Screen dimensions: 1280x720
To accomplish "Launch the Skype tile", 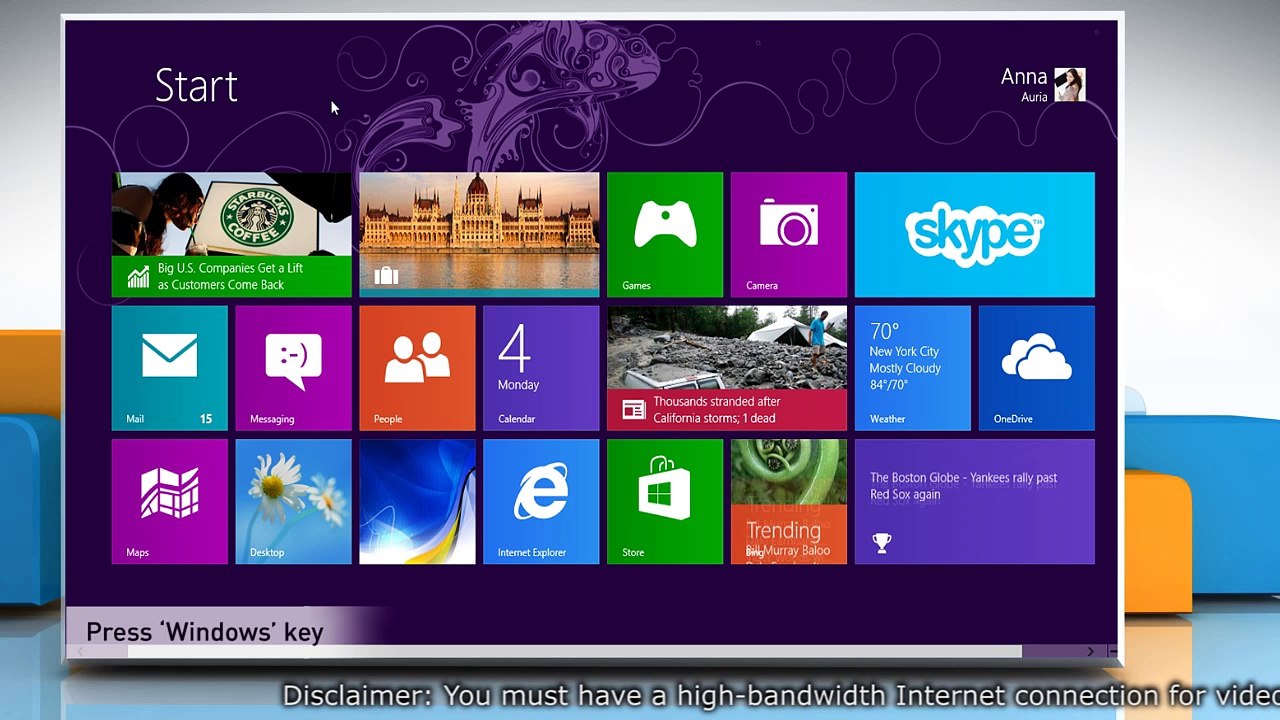I will click(x=975, y=235).
